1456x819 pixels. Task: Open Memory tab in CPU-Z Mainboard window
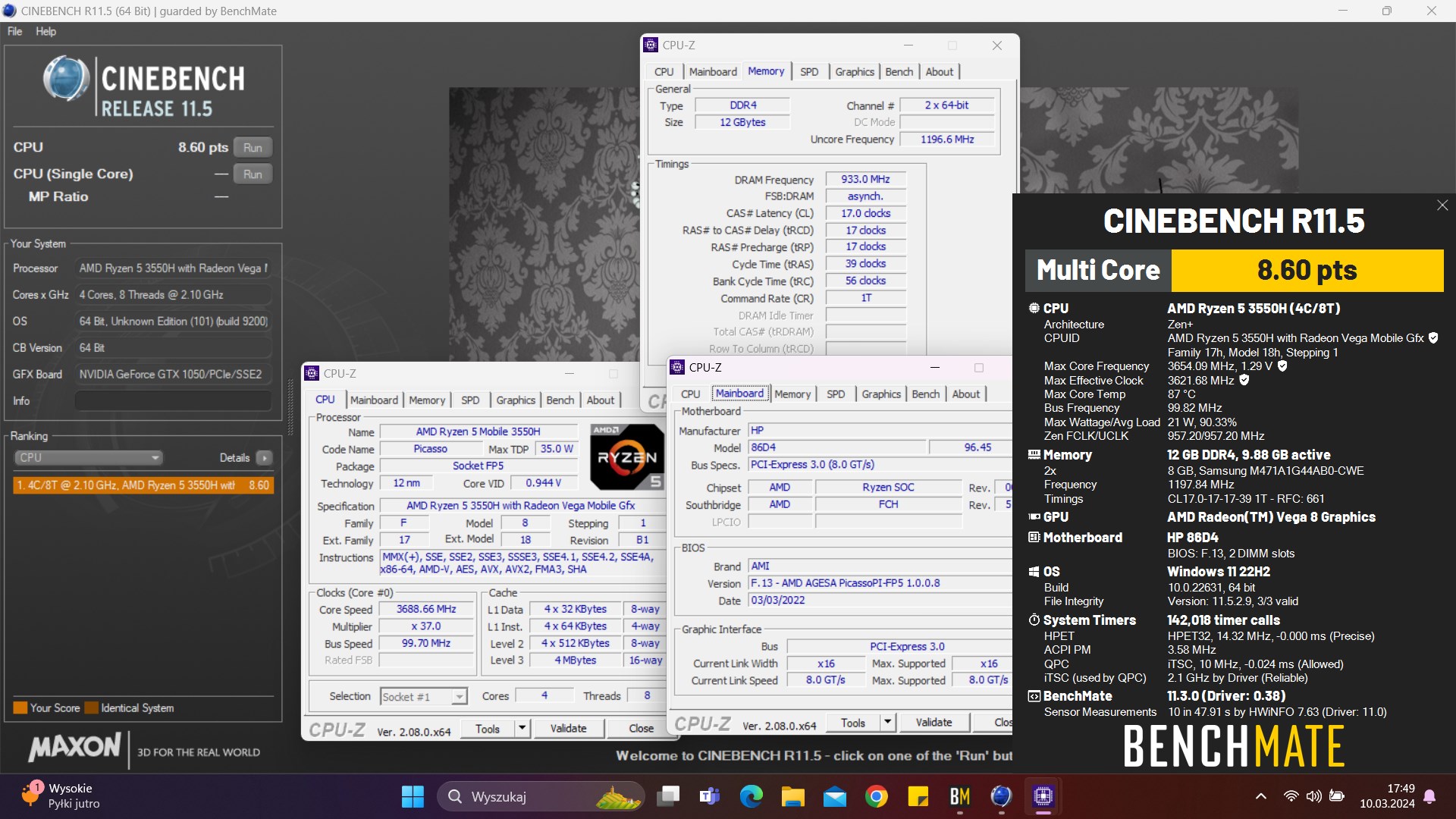point(792,394)
